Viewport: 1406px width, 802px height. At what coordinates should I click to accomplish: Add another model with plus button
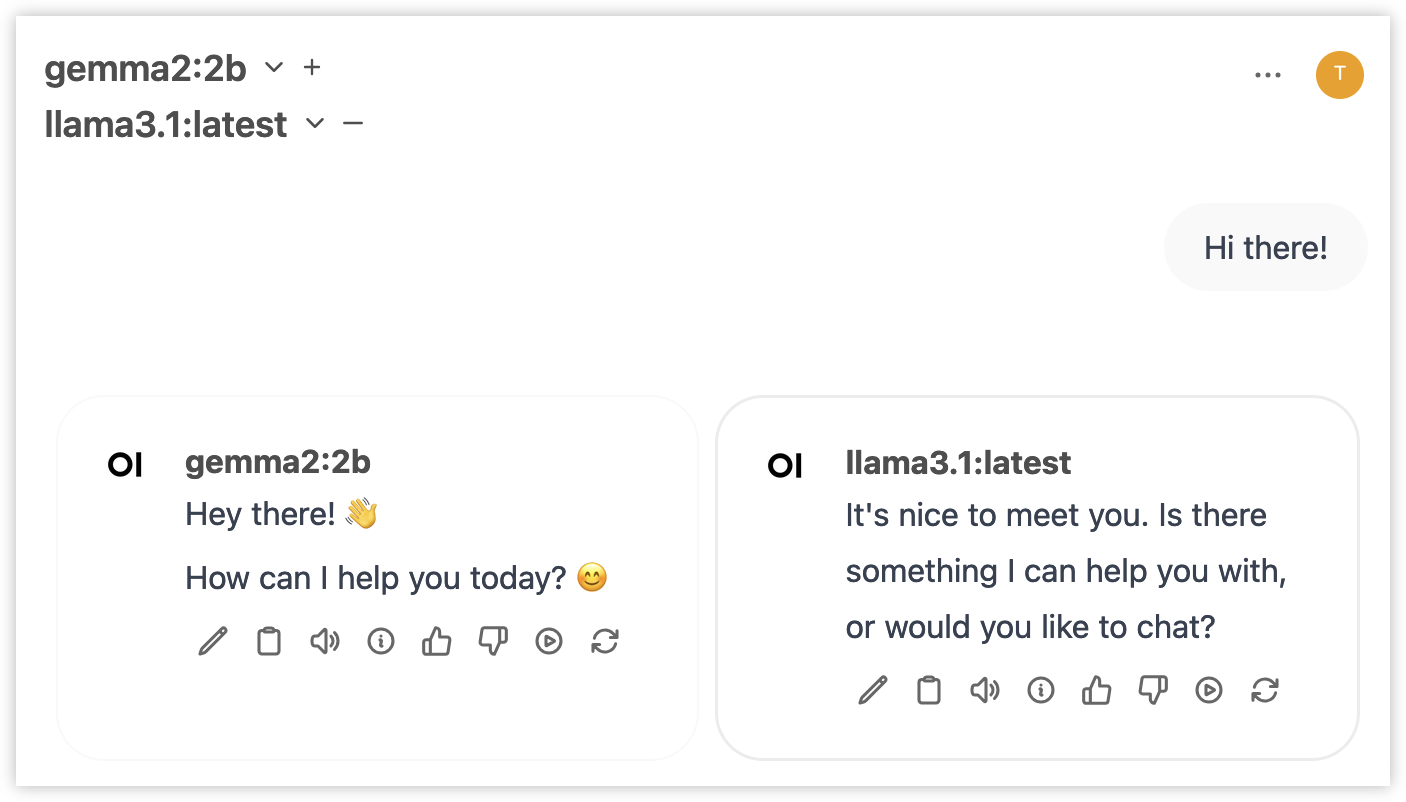pyautogui.click(x=312, y=67)
